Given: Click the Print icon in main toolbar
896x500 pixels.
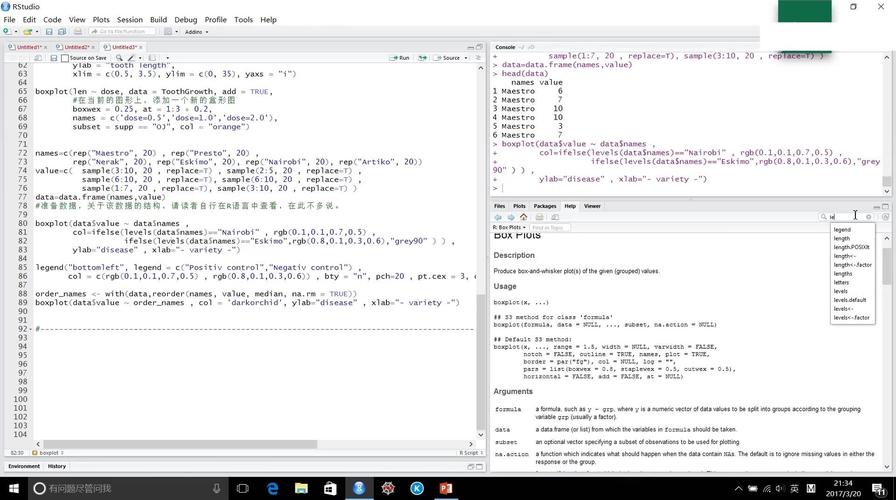Looking at the screenshot, I should tap(78, 31).
